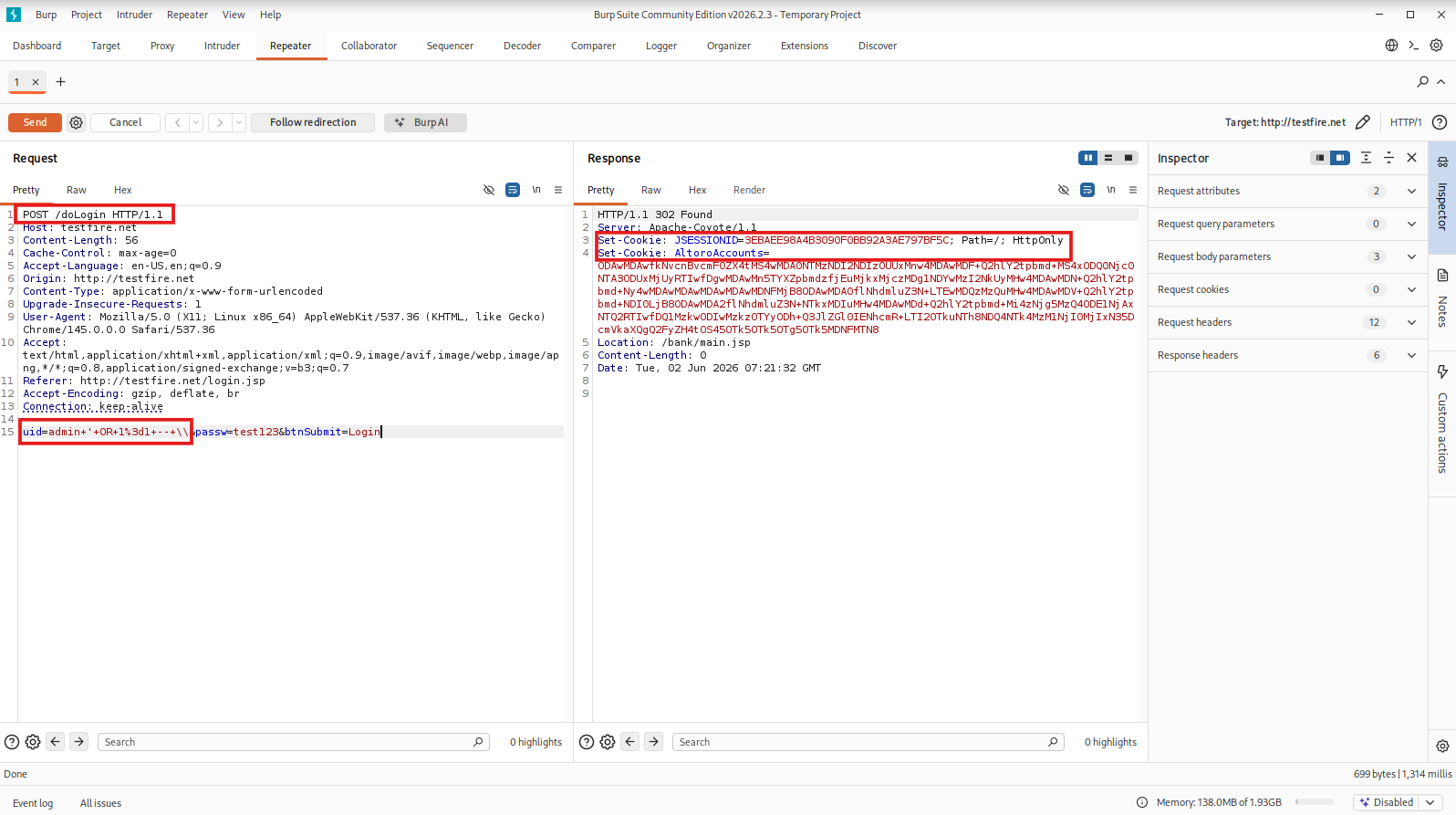This screenshot has width=1456, height=815.
Task: Click the Cancel button
Action: 126,122
